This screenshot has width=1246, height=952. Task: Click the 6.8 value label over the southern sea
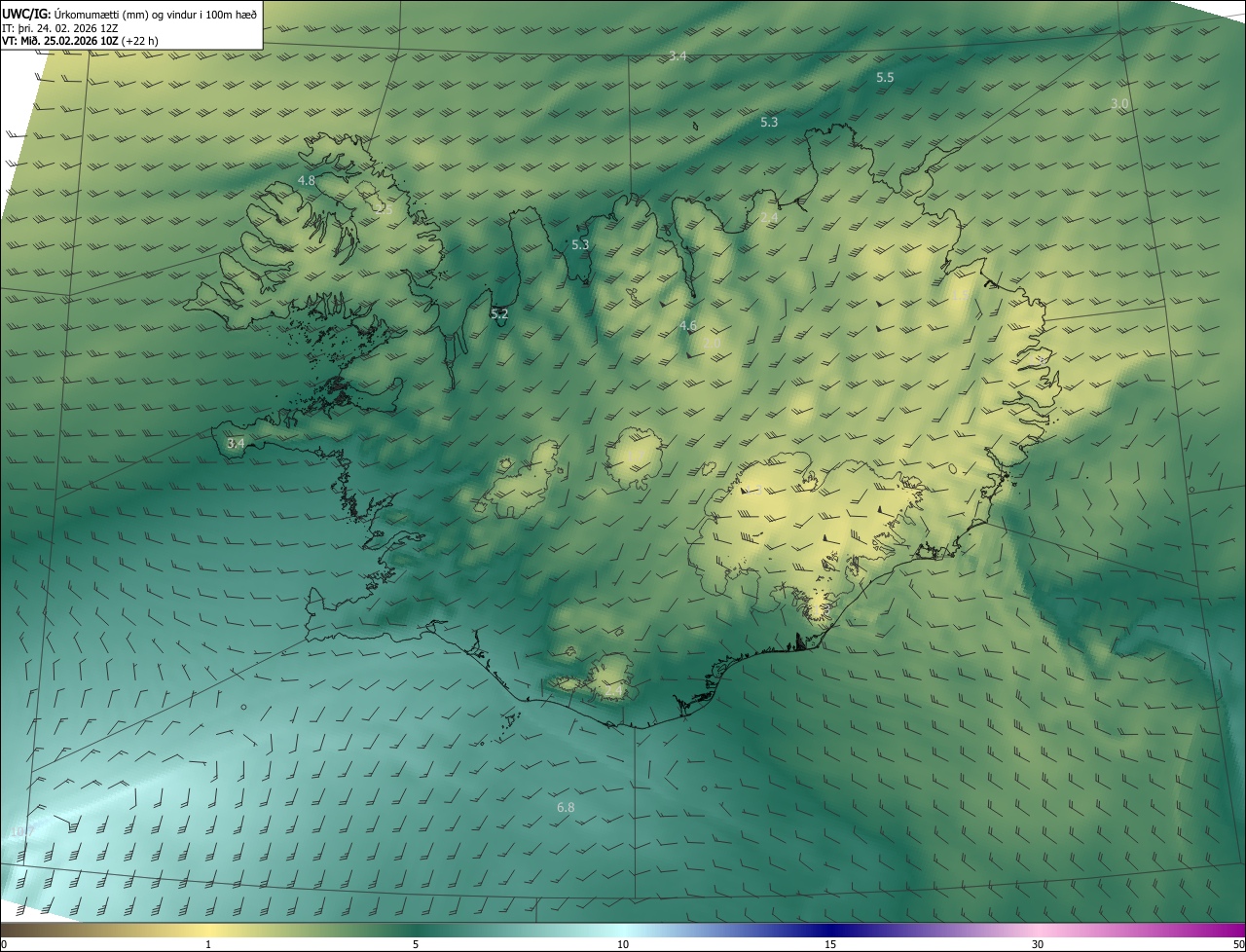[566, 808]
